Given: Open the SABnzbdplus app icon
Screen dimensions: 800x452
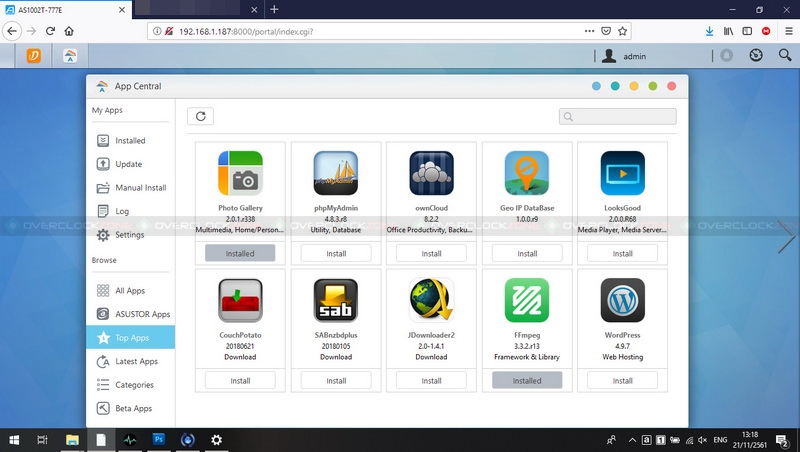Looking at the screenshot, I should (336, 300).
